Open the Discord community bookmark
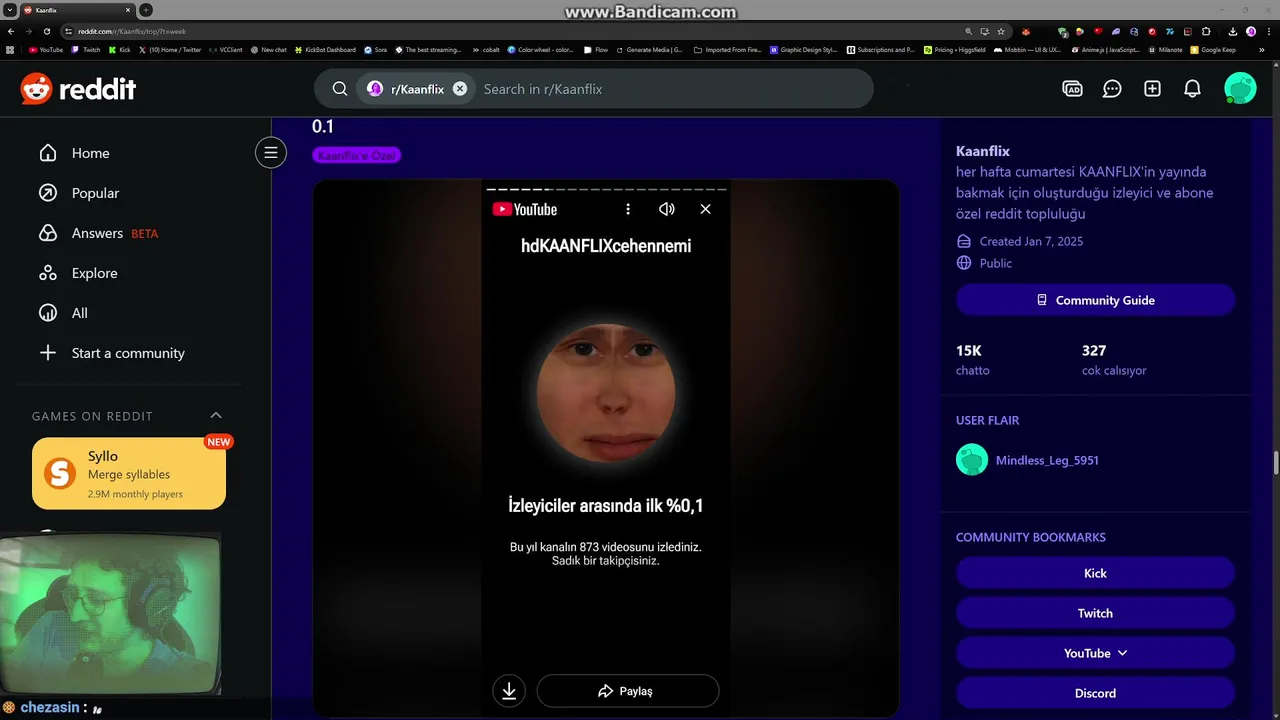This screenshot has width=1280, height=720. tap(1095, 693)
